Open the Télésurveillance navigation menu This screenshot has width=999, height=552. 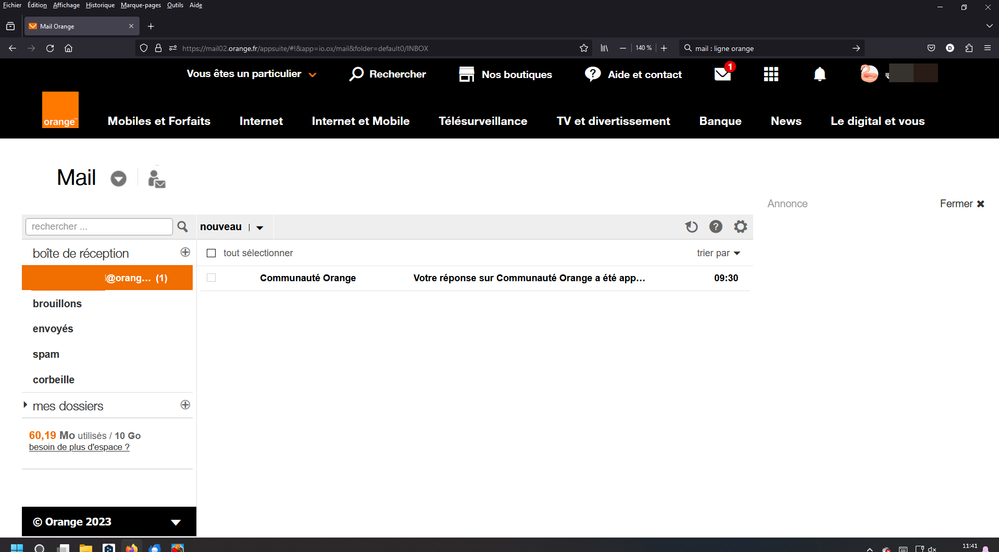[482, 121]
